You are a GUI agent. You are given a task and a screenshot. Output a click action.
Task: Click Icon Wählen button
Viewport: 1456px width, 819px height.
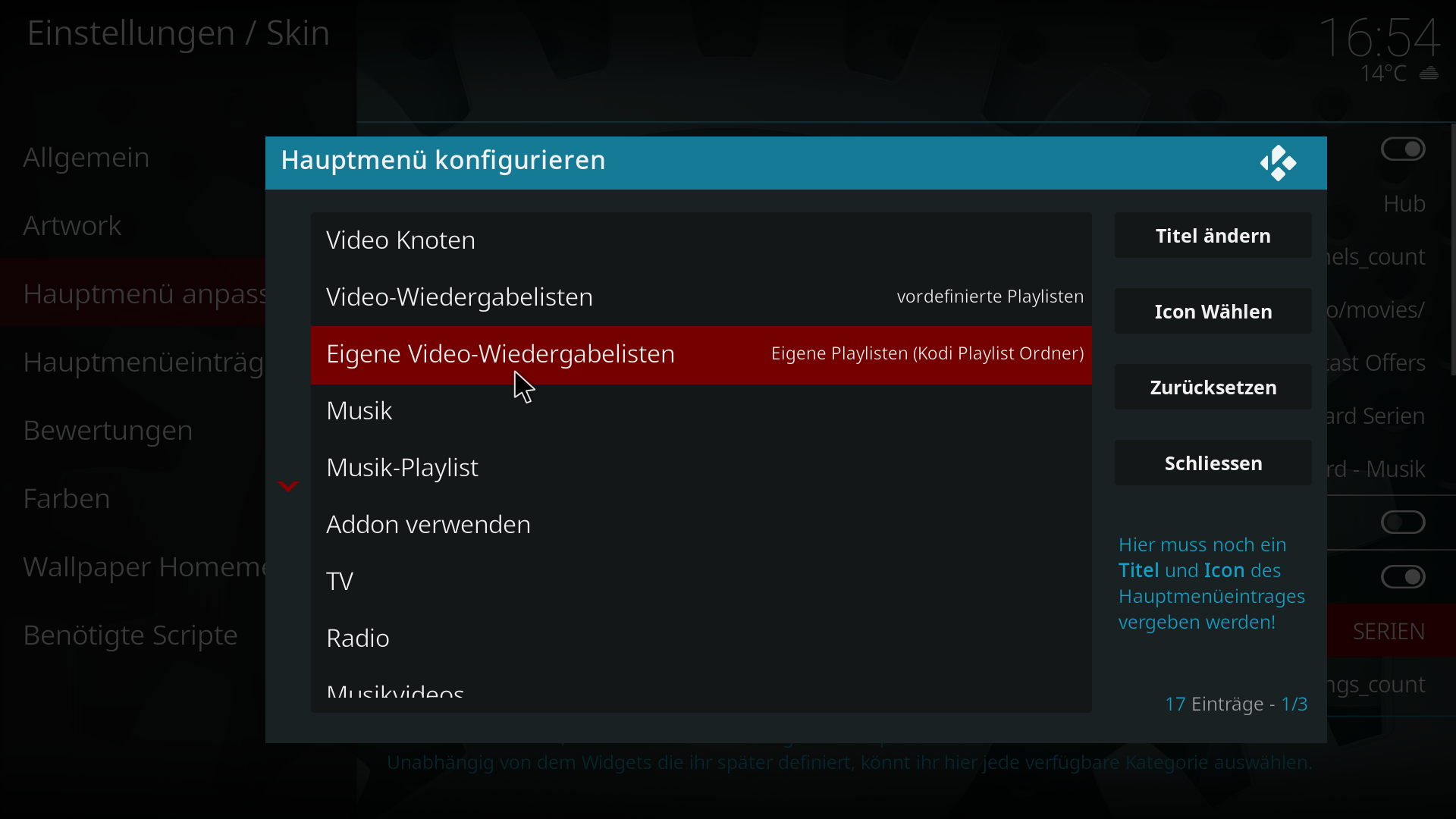point(1213,312)
